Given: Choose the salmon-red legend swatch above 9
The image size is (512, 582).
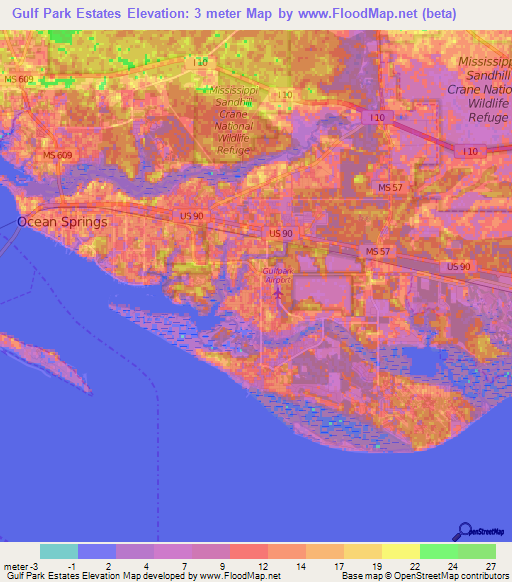Looking at the screenshot, I should point(249,552).
